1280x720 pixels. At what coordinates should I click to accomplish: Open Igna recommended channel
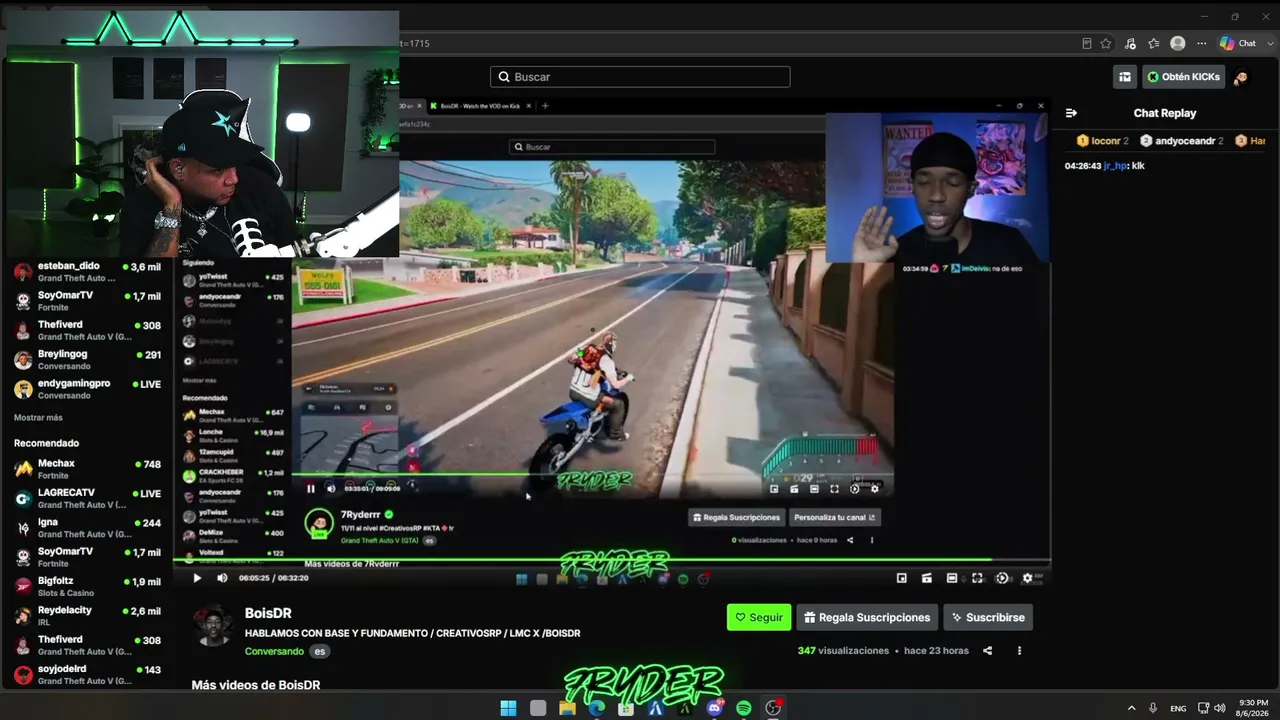87,528
